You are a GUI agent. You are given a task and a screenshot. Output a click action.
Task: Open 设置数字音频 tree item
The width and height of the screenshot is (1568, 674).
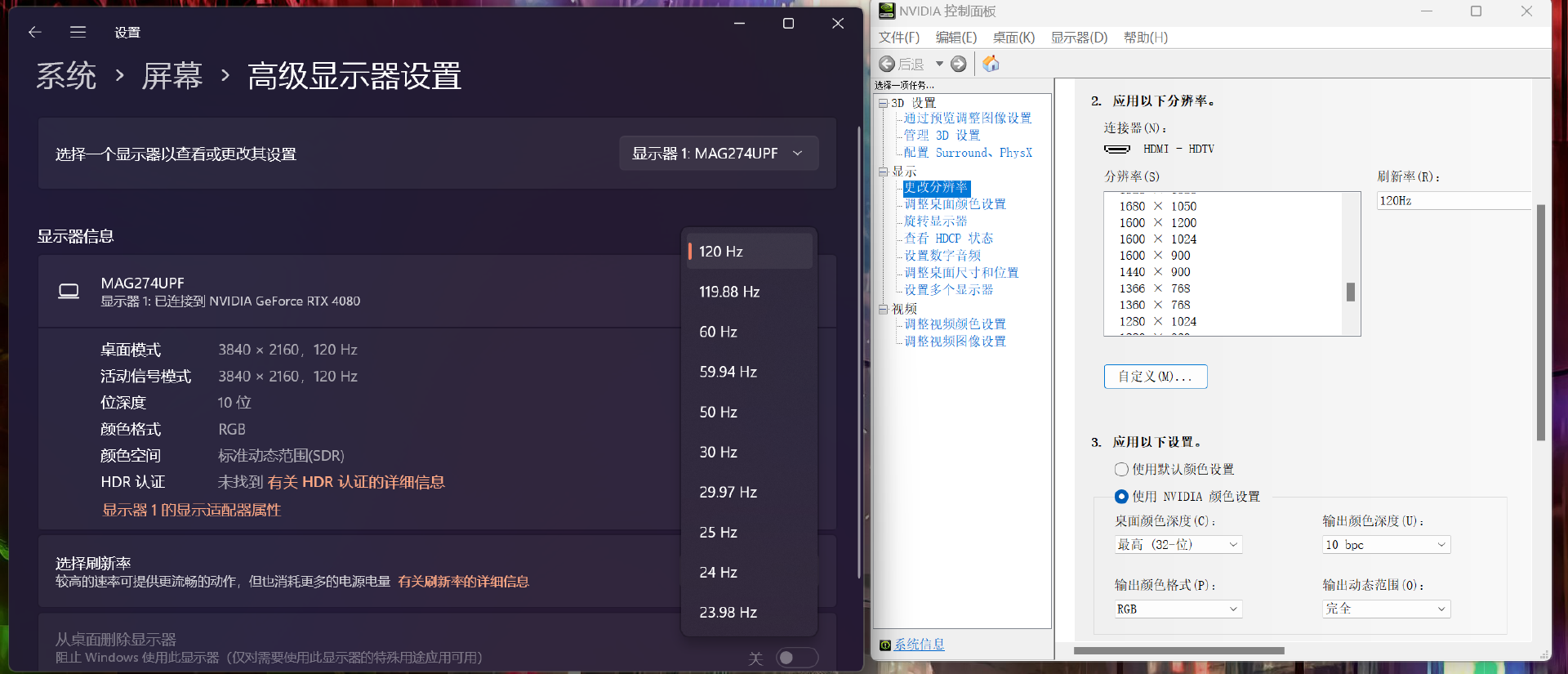pos(942,256)
